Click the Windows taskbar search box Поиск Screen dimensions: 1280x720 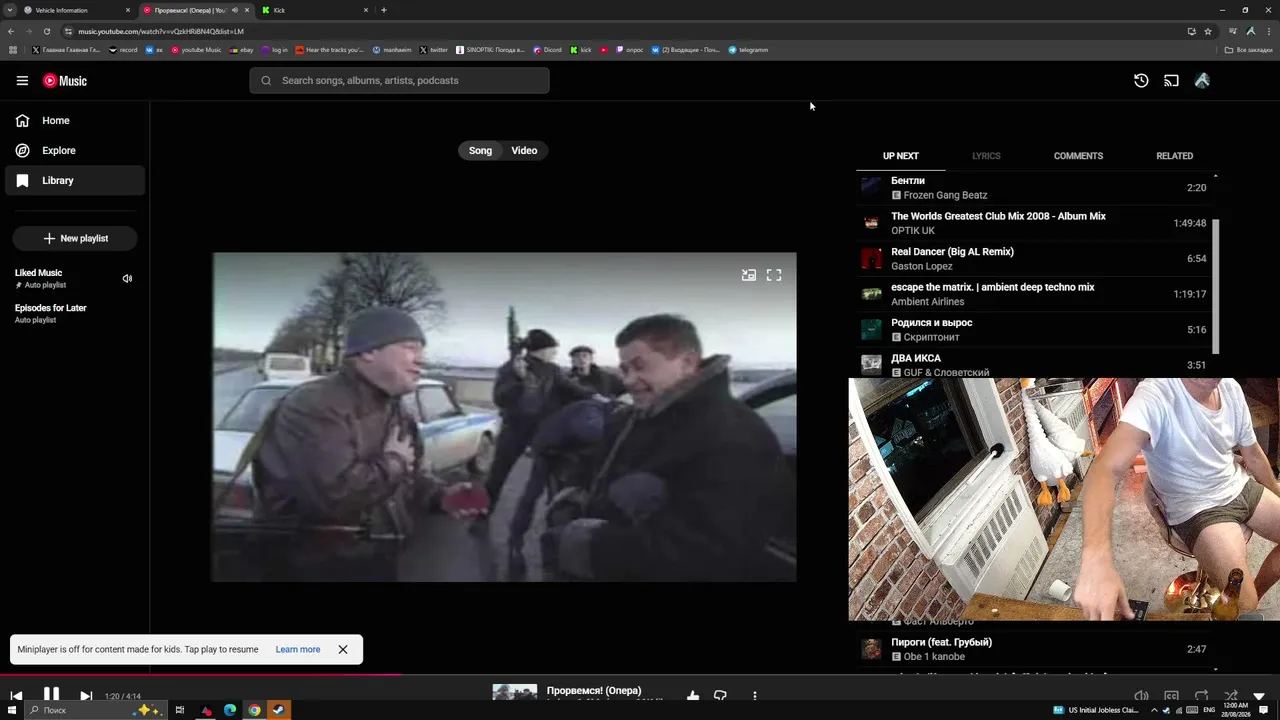click(x=98, y=710)
